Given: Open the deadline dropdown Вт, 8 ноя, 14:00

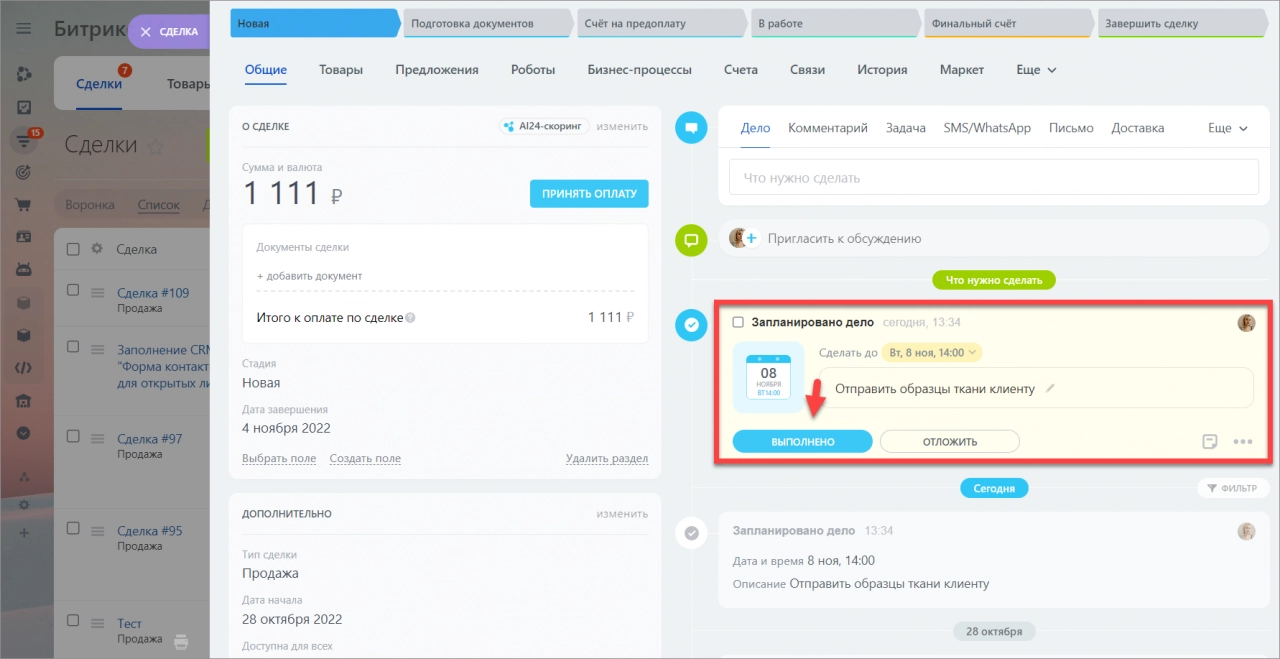Looking at the screenshot, I should [931, 352].
